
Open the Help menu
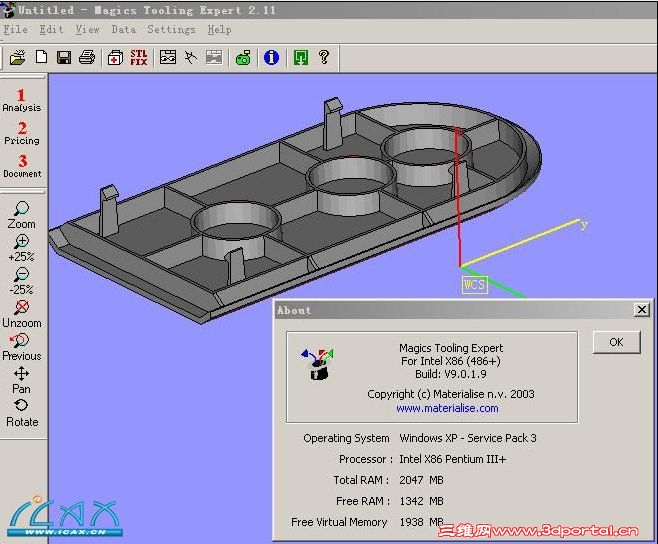[219, 30]
